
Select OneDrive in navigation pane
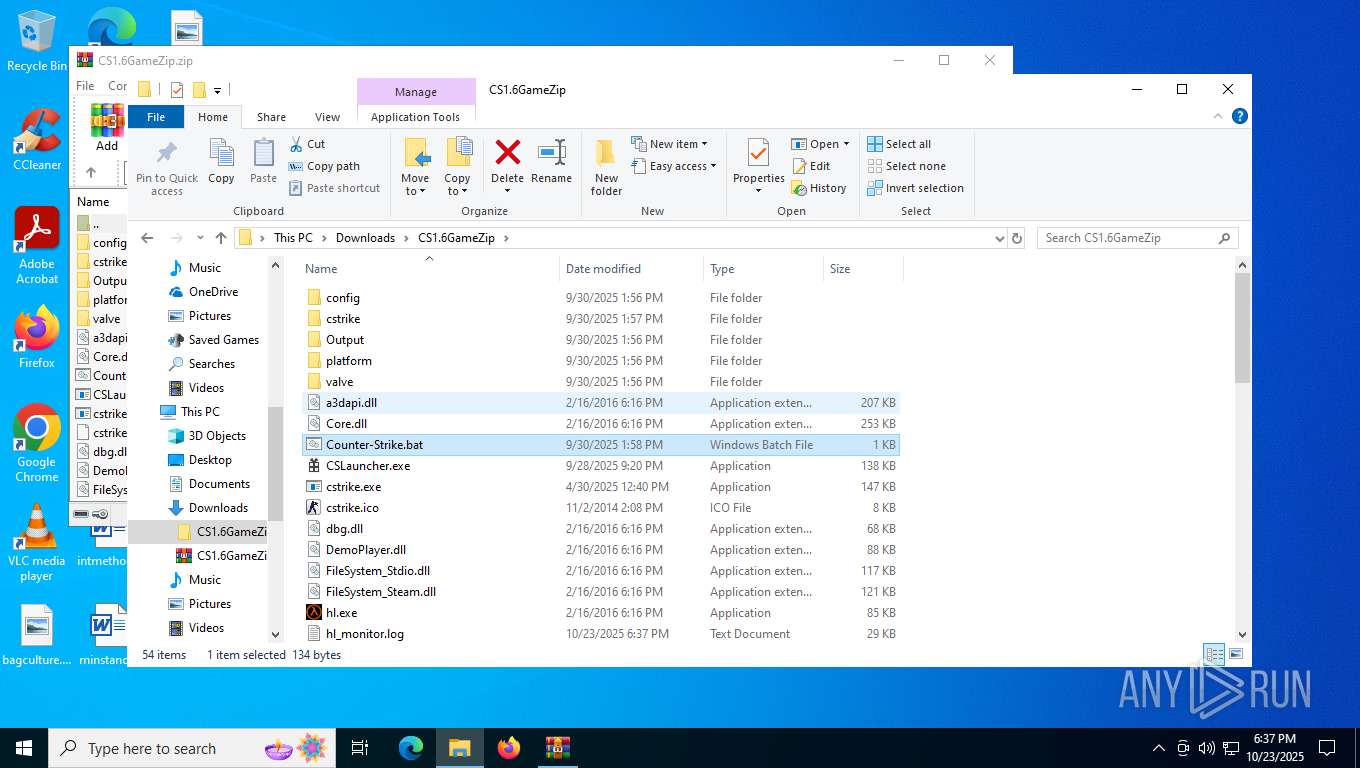[213, 292]
